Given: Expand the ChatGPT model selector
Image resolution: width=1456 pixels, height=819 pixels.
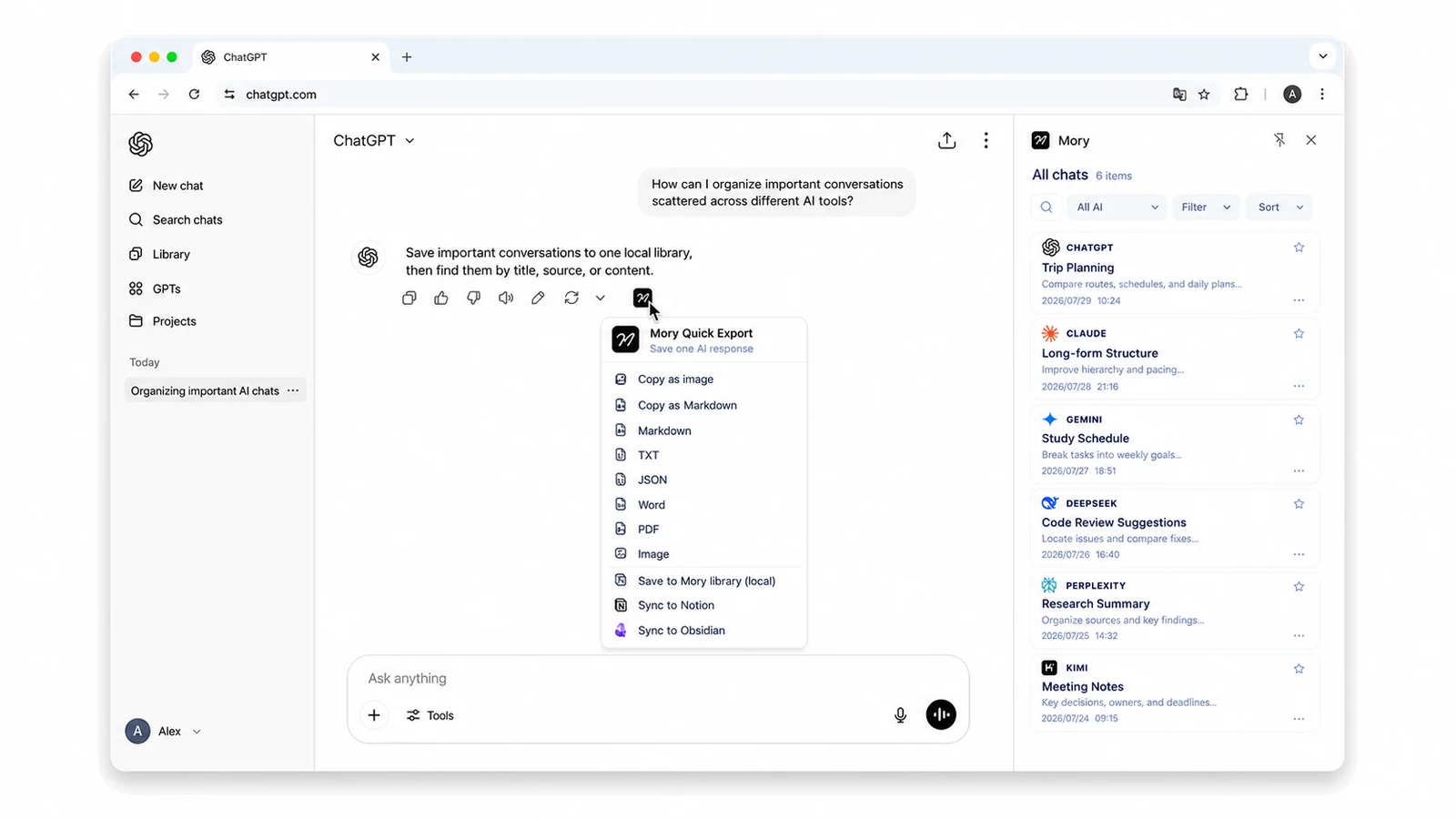Looking at the screenshot, I should pos(374,140).
